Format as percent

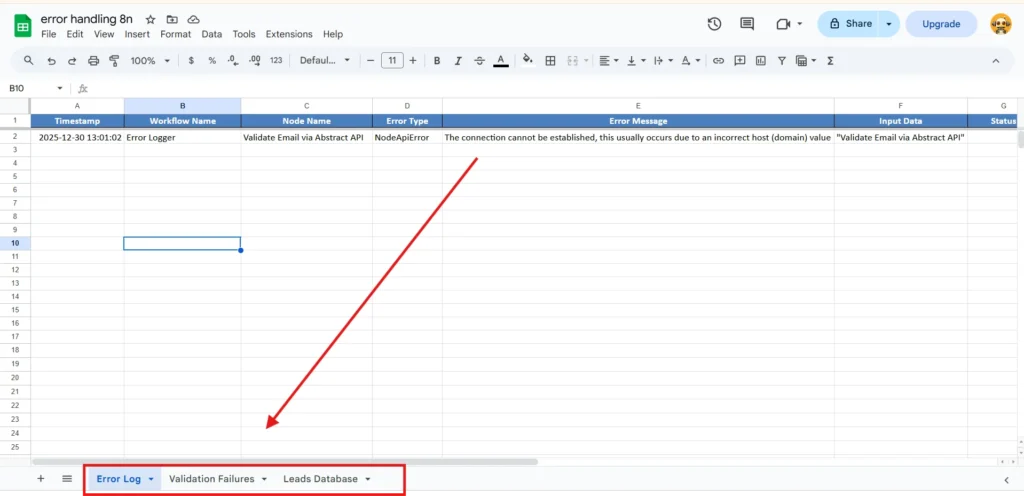212,61
